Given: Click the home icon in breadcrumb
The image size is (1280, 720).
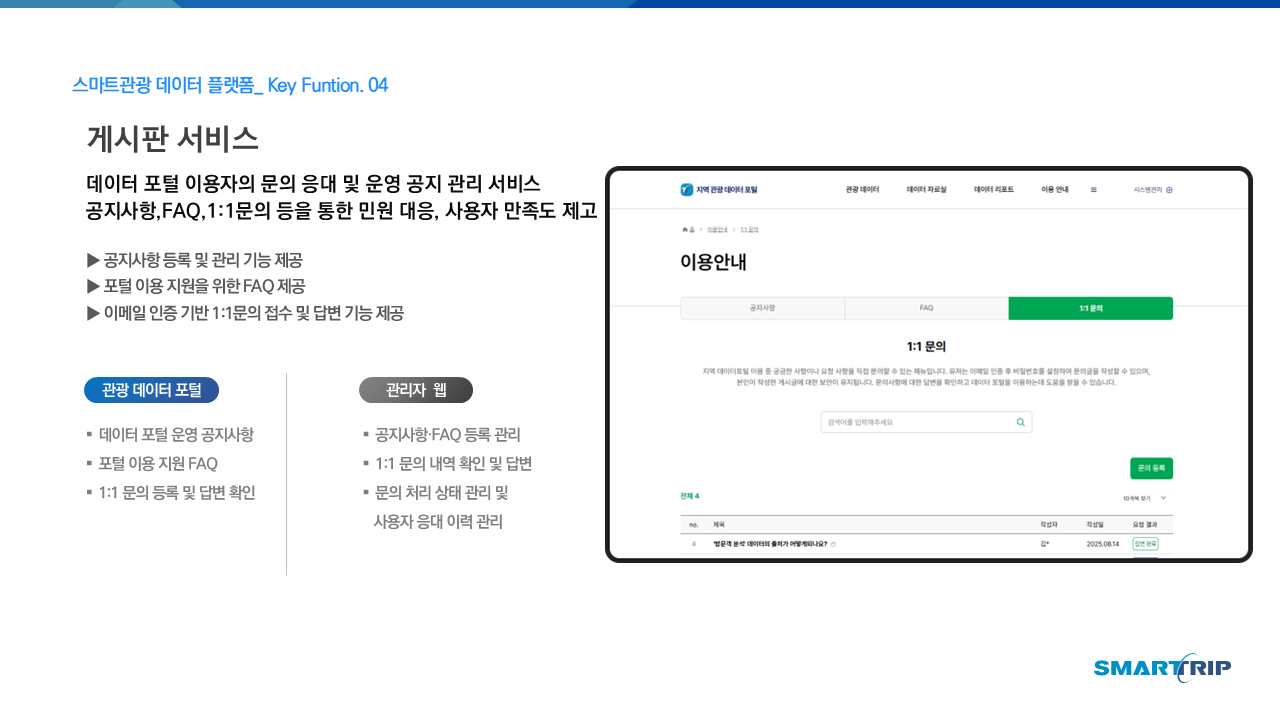Looking at the screenshot, I should (685, 229).
